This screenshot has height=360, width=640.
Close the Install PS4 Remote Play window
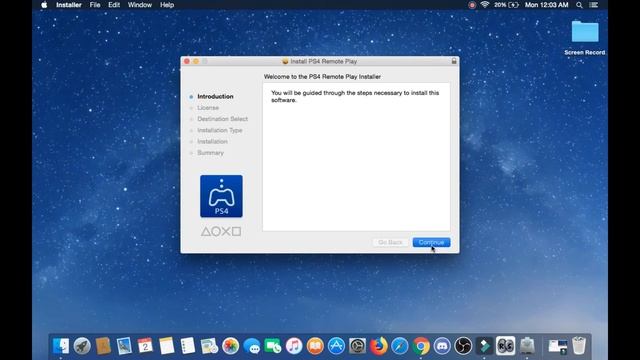coord(187,61)
